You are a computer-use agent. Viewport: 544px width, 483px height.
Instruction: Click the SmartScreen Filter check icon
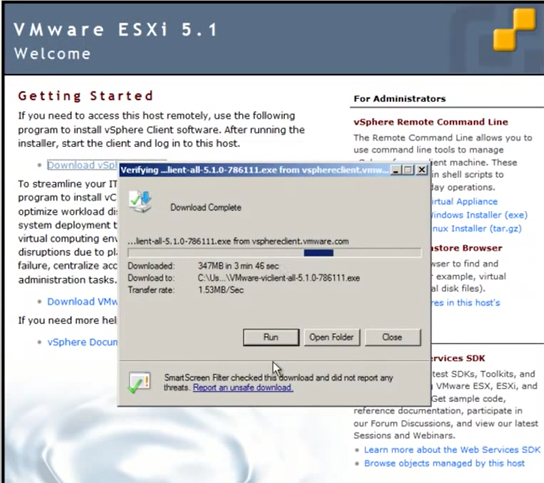pyautogui.click(x=139, y=382)
